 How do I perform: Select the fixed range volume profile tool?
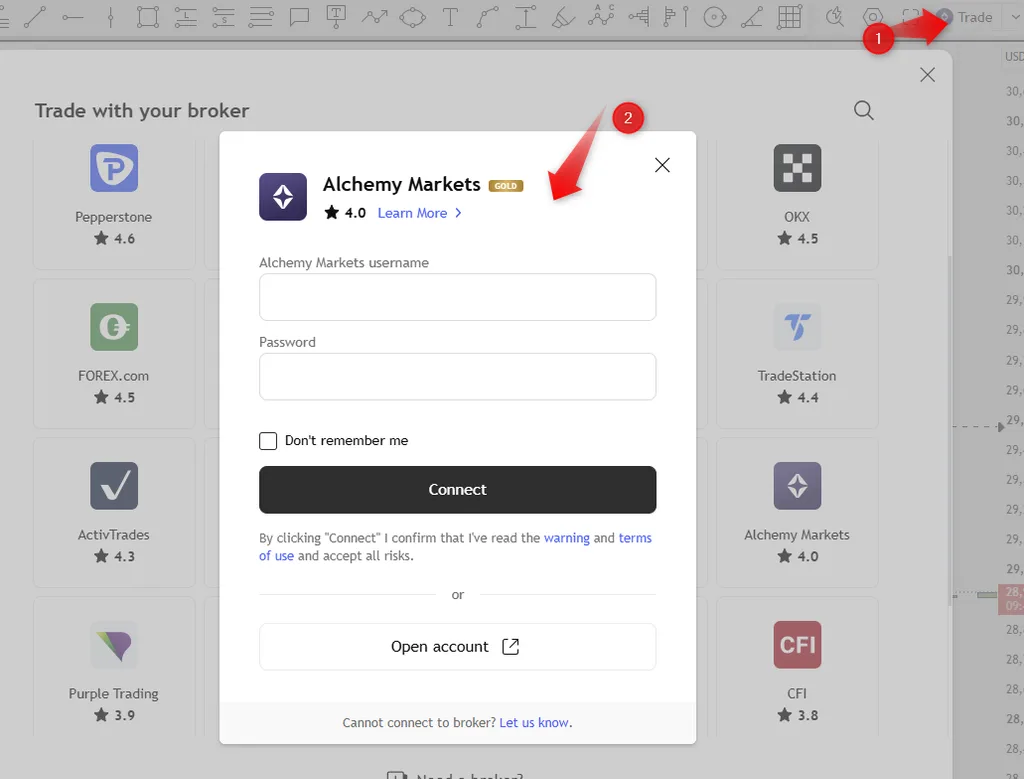[639, 17]
